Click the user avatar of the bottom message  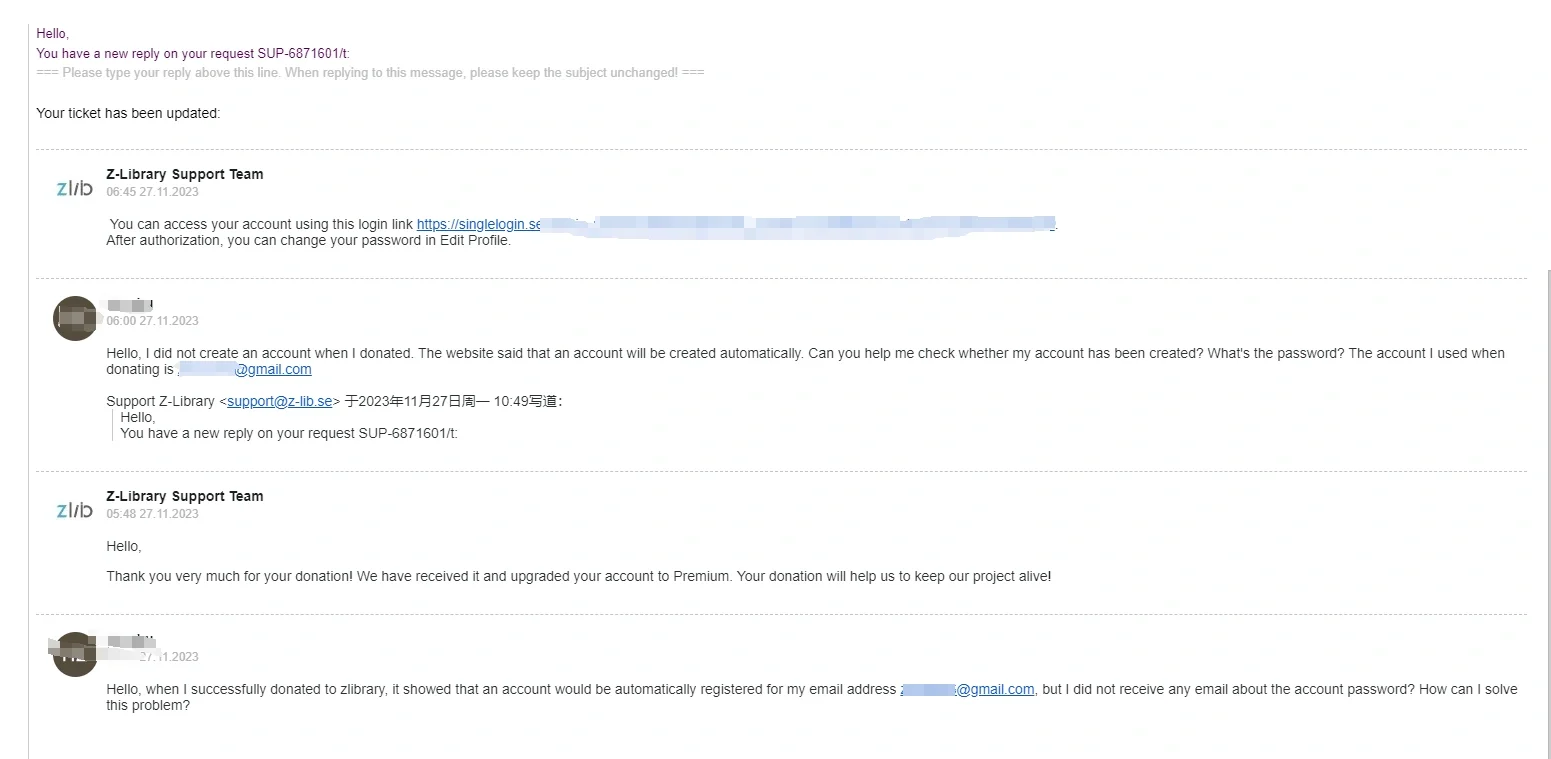[x=75, y=654]
